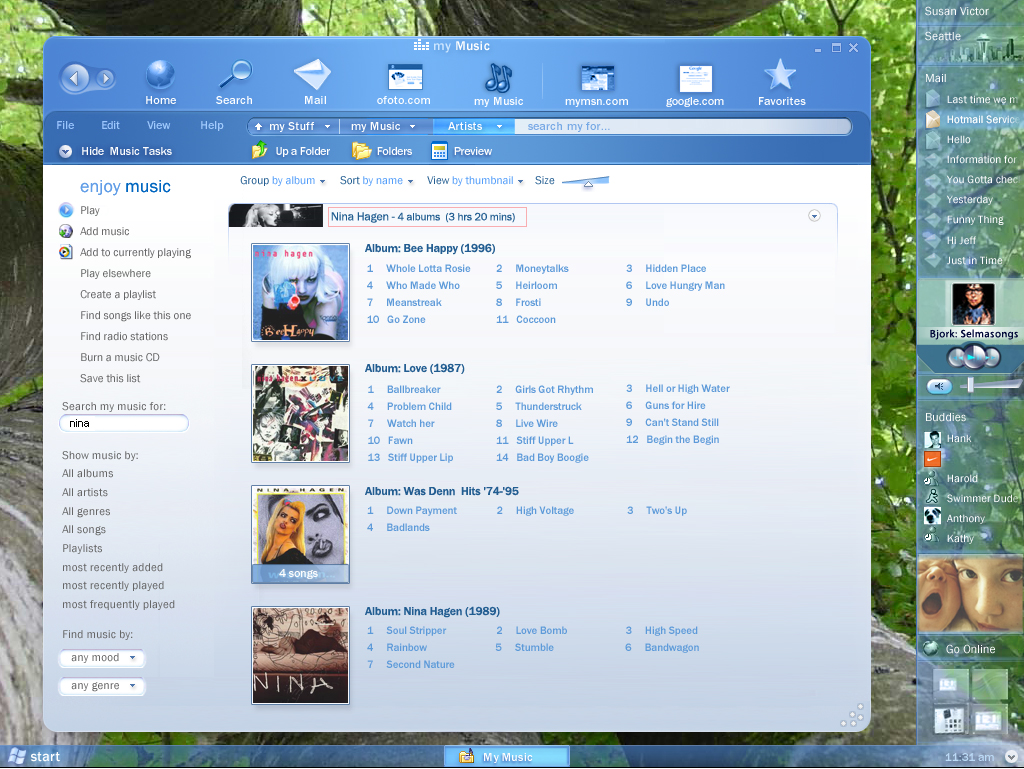Image resolution: width=1024 pixels, height=769 pixels.
Task: Click Add to currently playing icon
Action: click(66, 252)
